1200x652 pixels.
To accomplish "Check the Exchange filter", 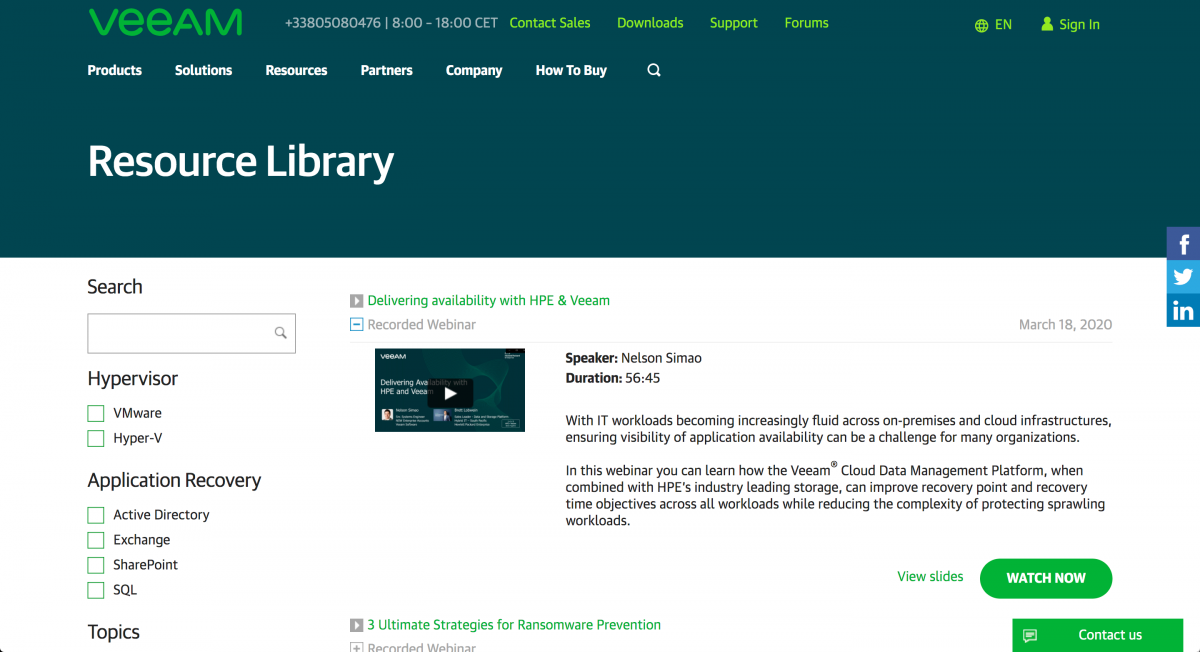I will point(96,540).
